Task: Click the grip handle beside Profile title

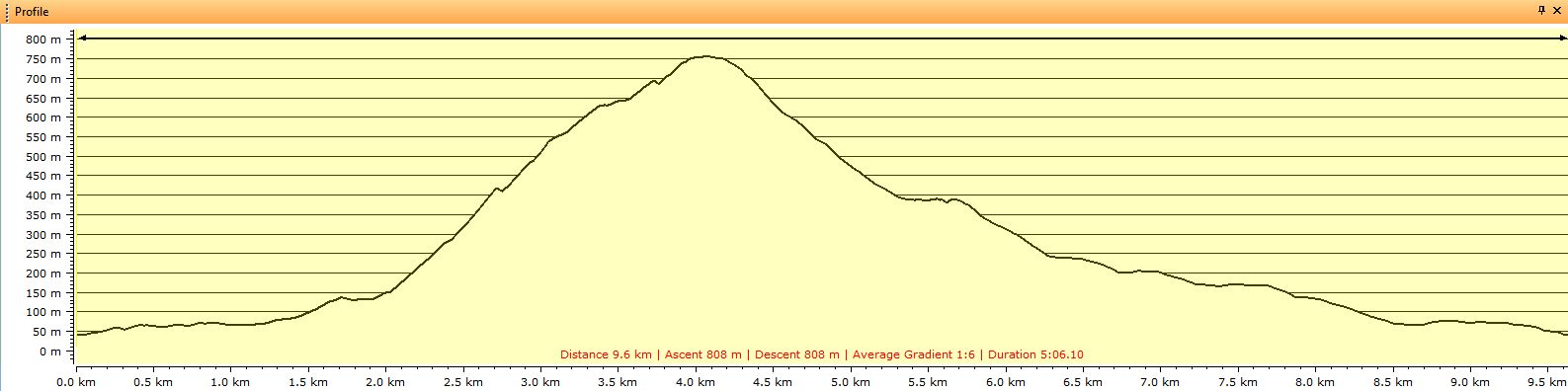Action: (7, 12)
